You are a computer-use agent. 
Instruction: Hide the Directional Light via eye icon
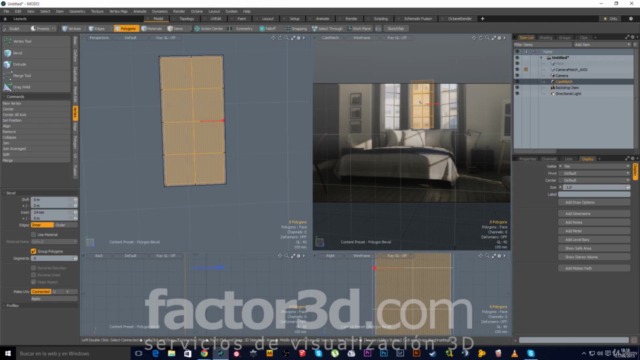tap(517, 93)
